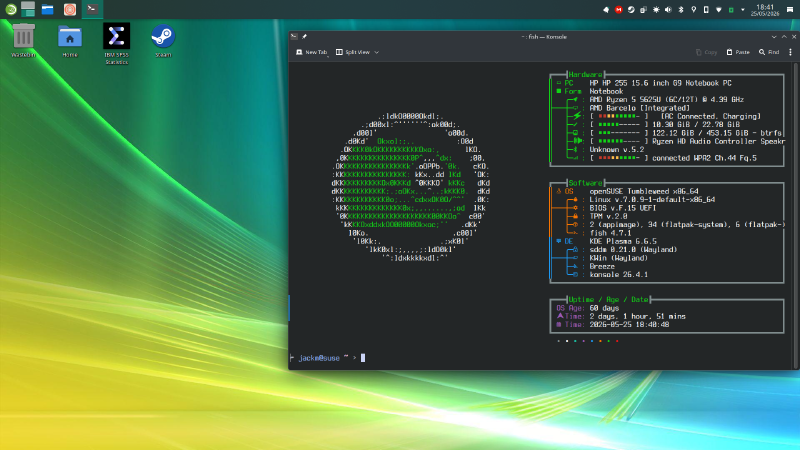Click 'AMD Barcelo [Integrated]' GPU line

click(x=640, y=108)
